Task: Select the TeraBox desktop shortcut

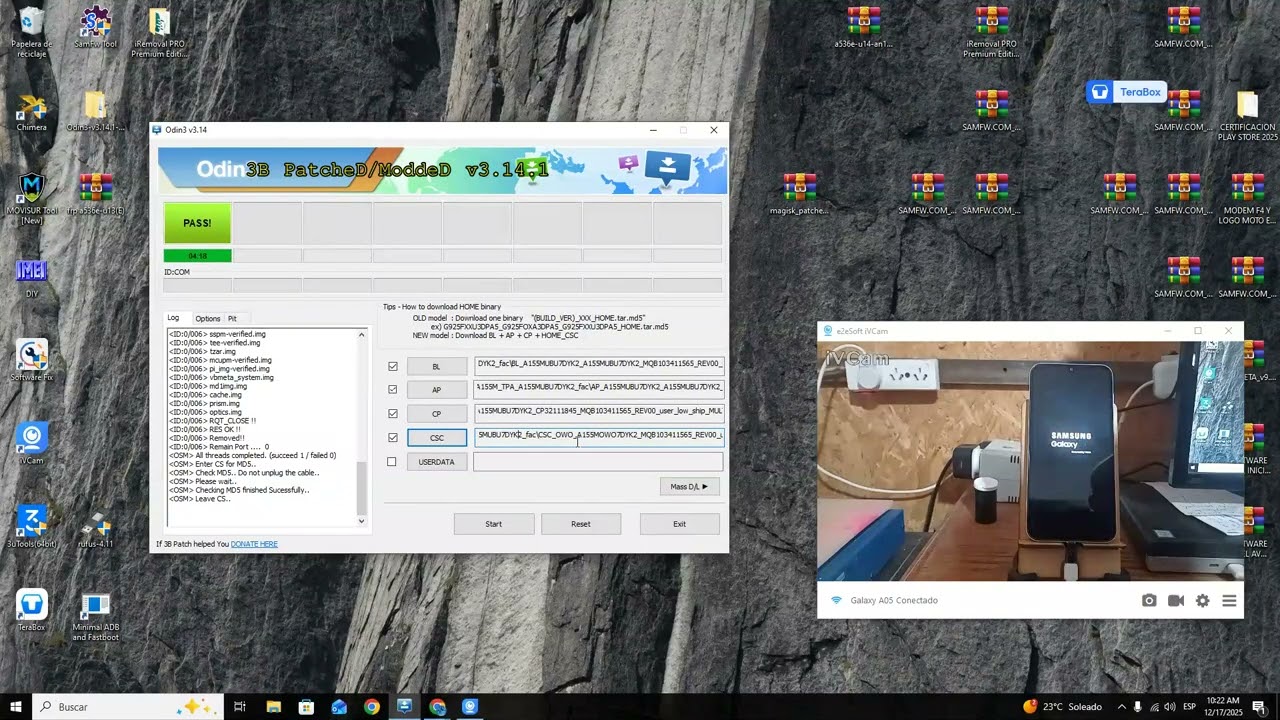Action: (31, 610)
